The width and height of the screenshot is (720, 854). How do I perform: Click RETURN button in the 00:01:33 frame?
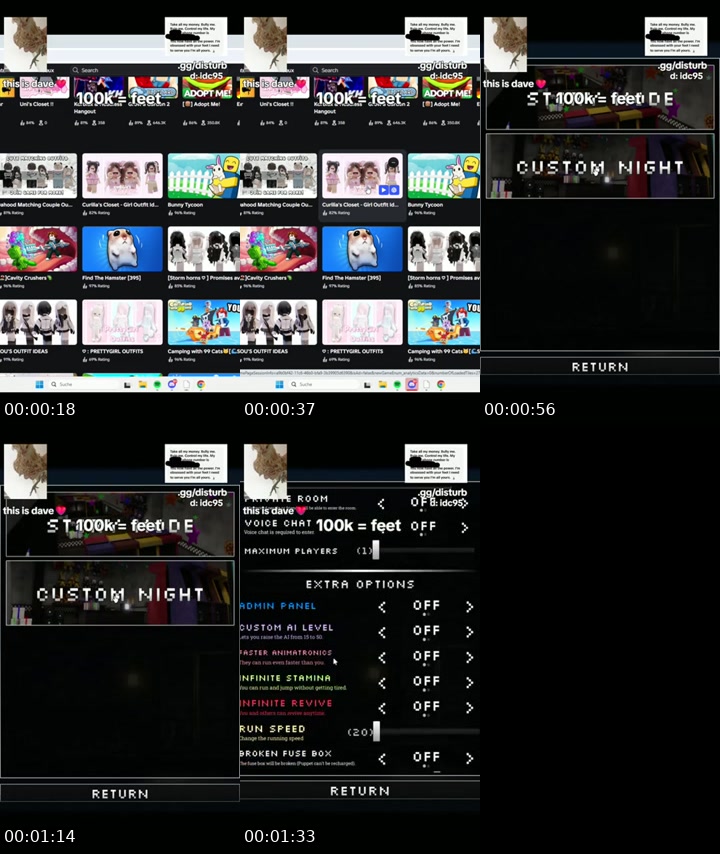(x=360, y=791)
